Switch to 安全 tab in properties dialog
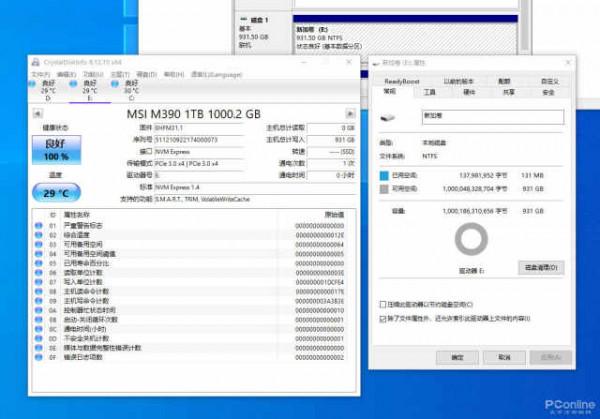600x419 pixels. 548,92
